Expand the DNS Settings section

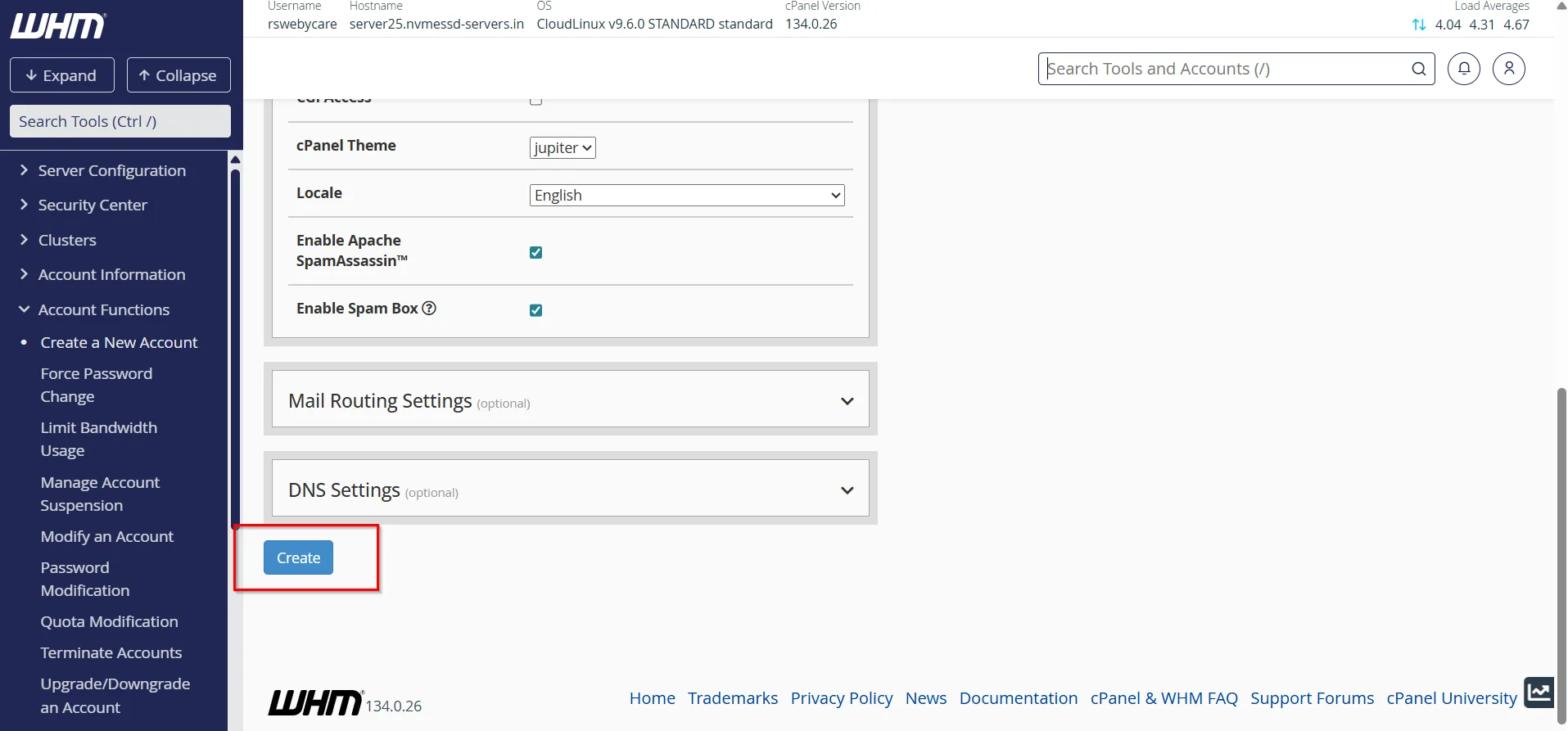pos(571,489)
